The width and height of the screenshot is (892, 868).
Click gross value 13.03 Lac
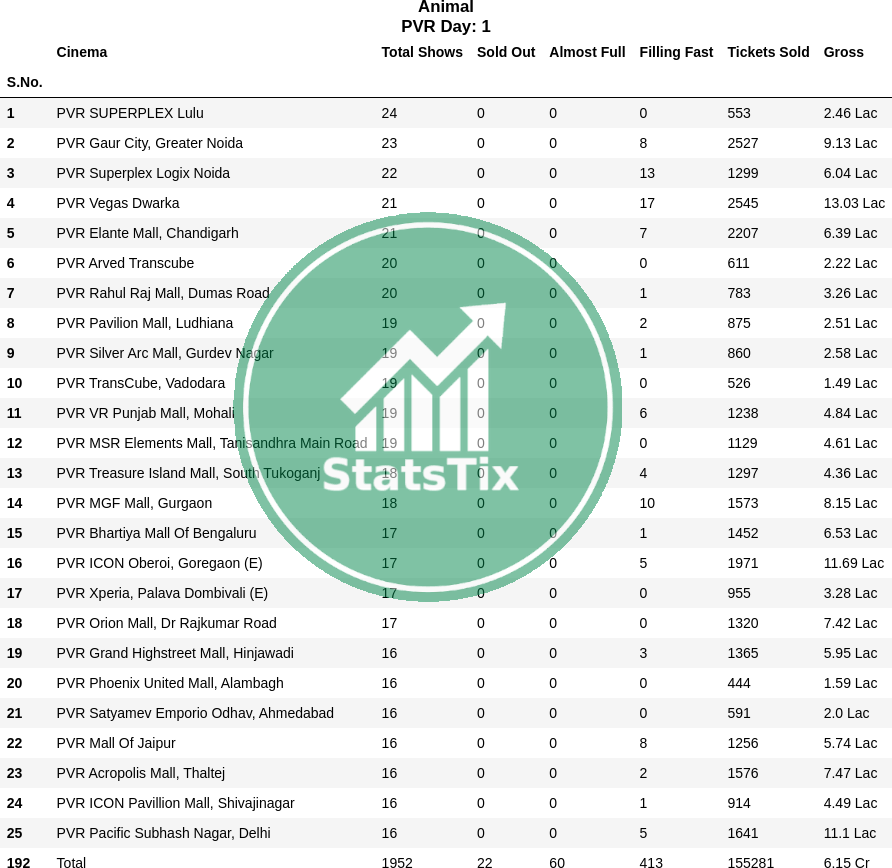coord(854,203)
